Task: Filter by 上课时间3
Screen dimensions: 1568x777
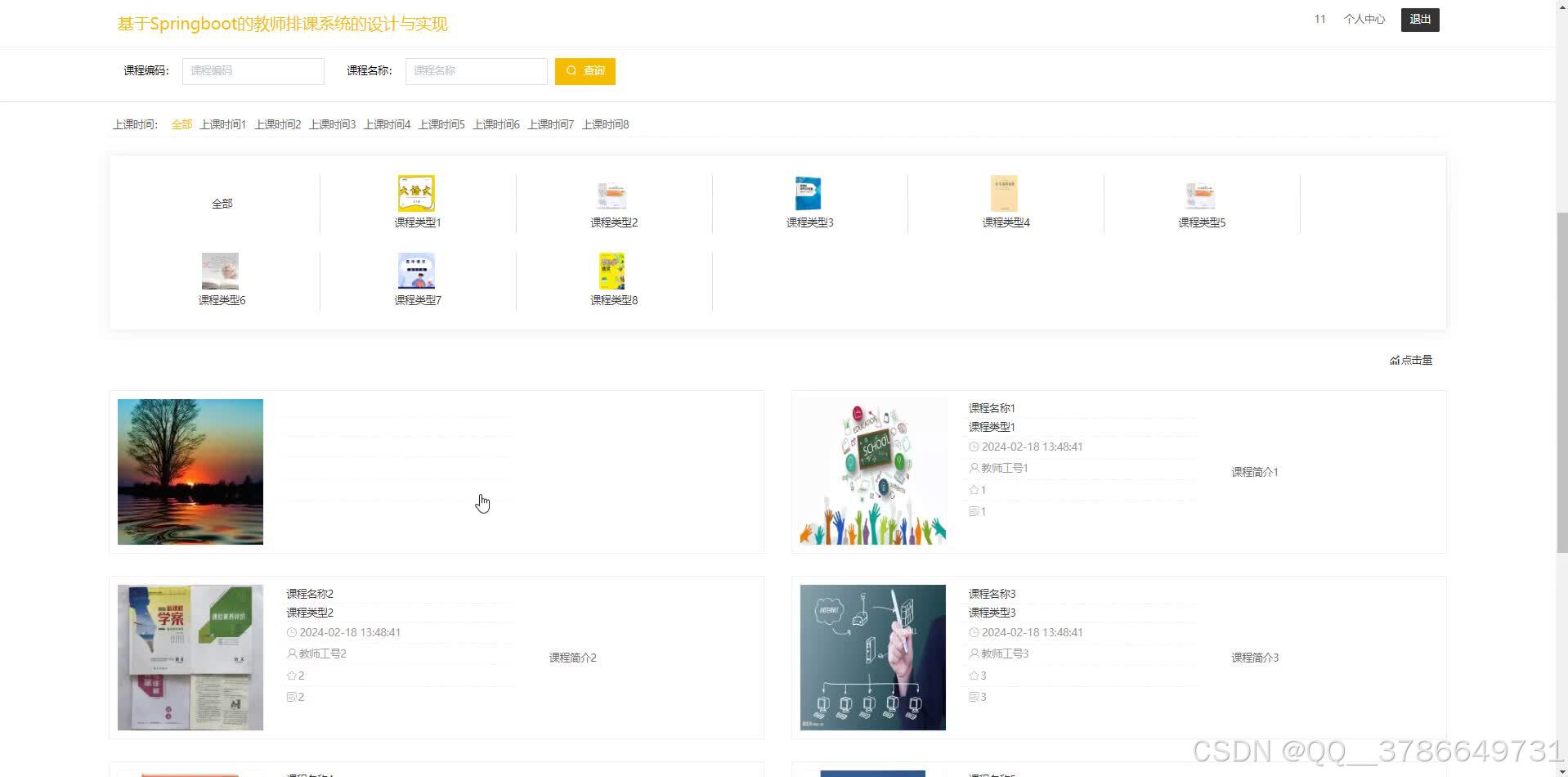Action: pos(332,124)
